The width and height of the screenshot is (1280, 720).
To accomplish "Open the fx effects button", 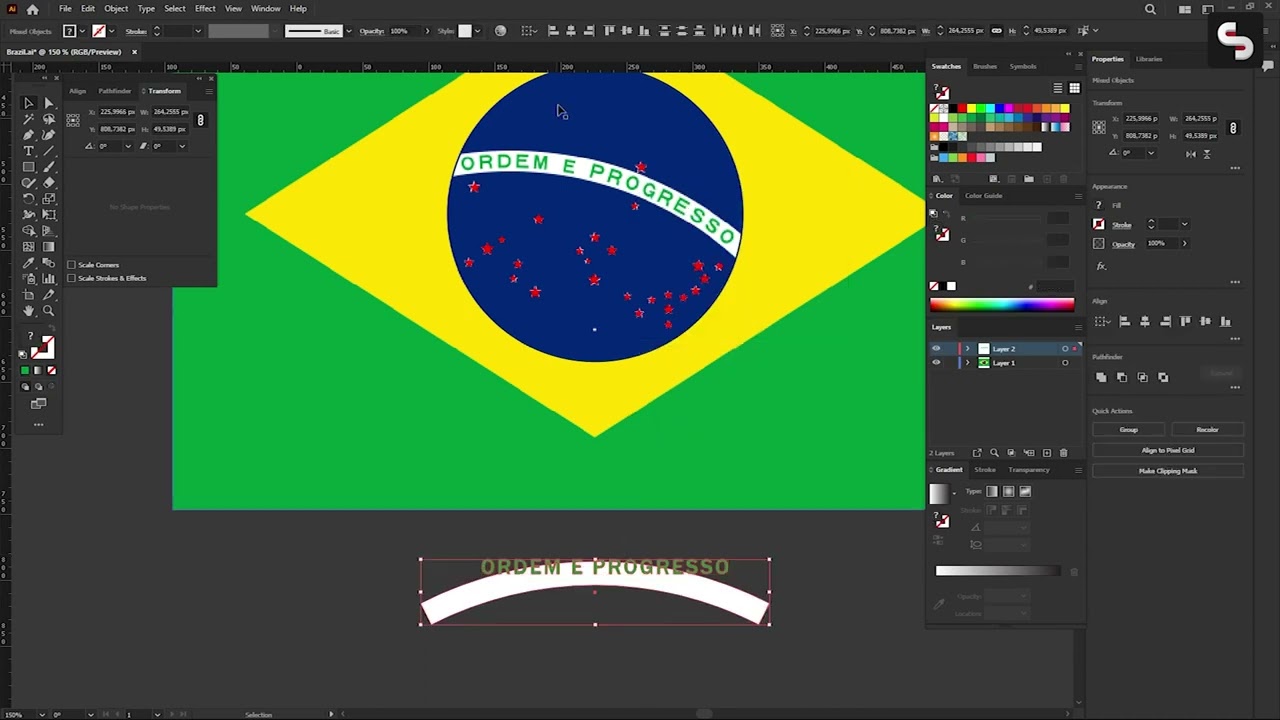I will [1101, 266].
